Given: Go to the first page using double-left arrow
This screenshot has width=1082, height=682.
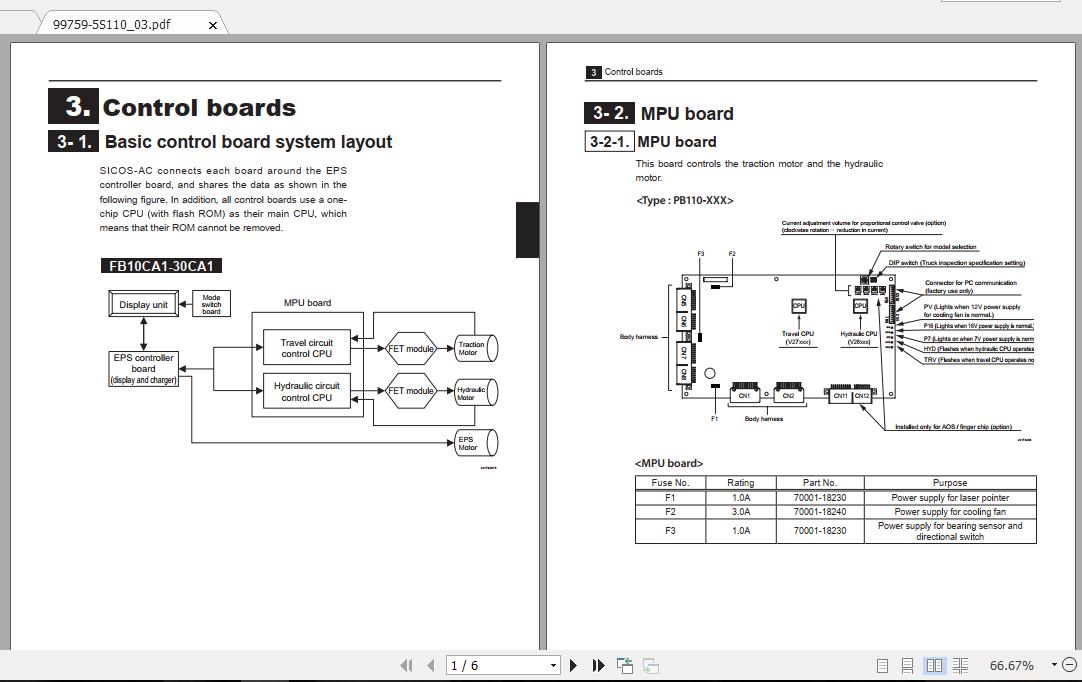Looking at the screenshot, I should (x=407, y=665).
